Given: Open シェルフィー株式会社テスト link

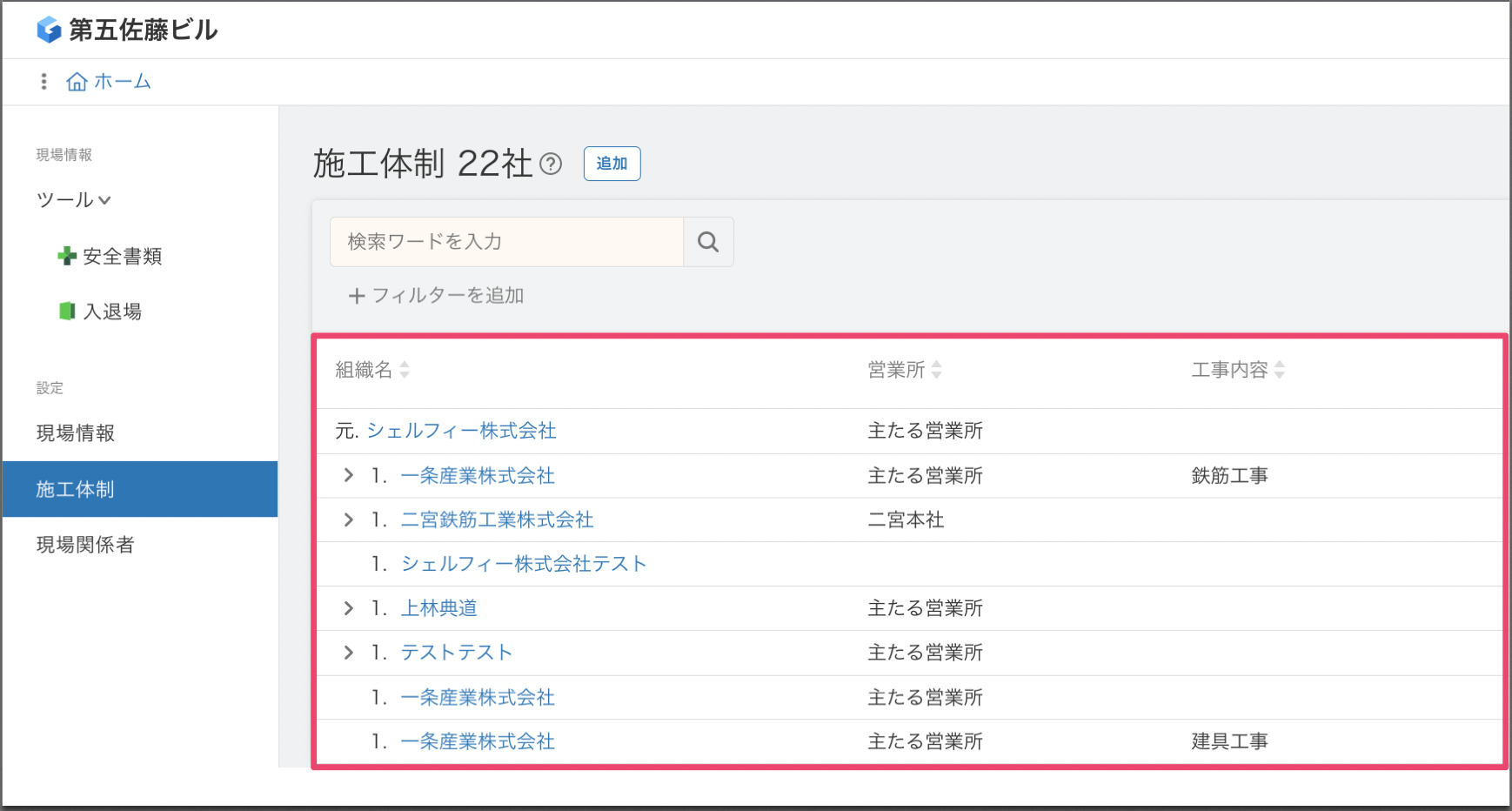Looking at the screenshot, I should click(524, 564).
